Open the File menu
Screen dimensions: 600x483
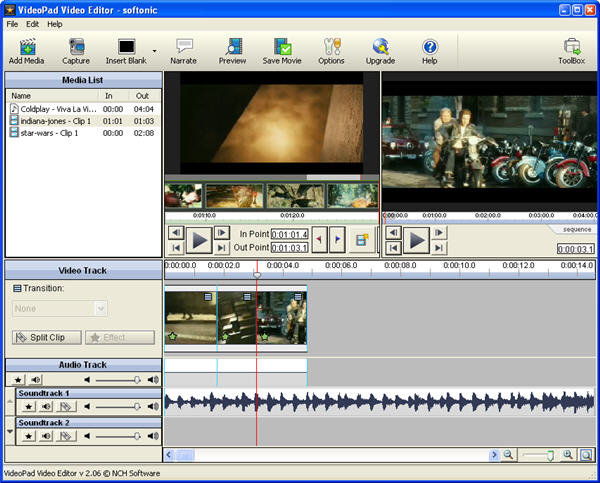click(11, 23)
